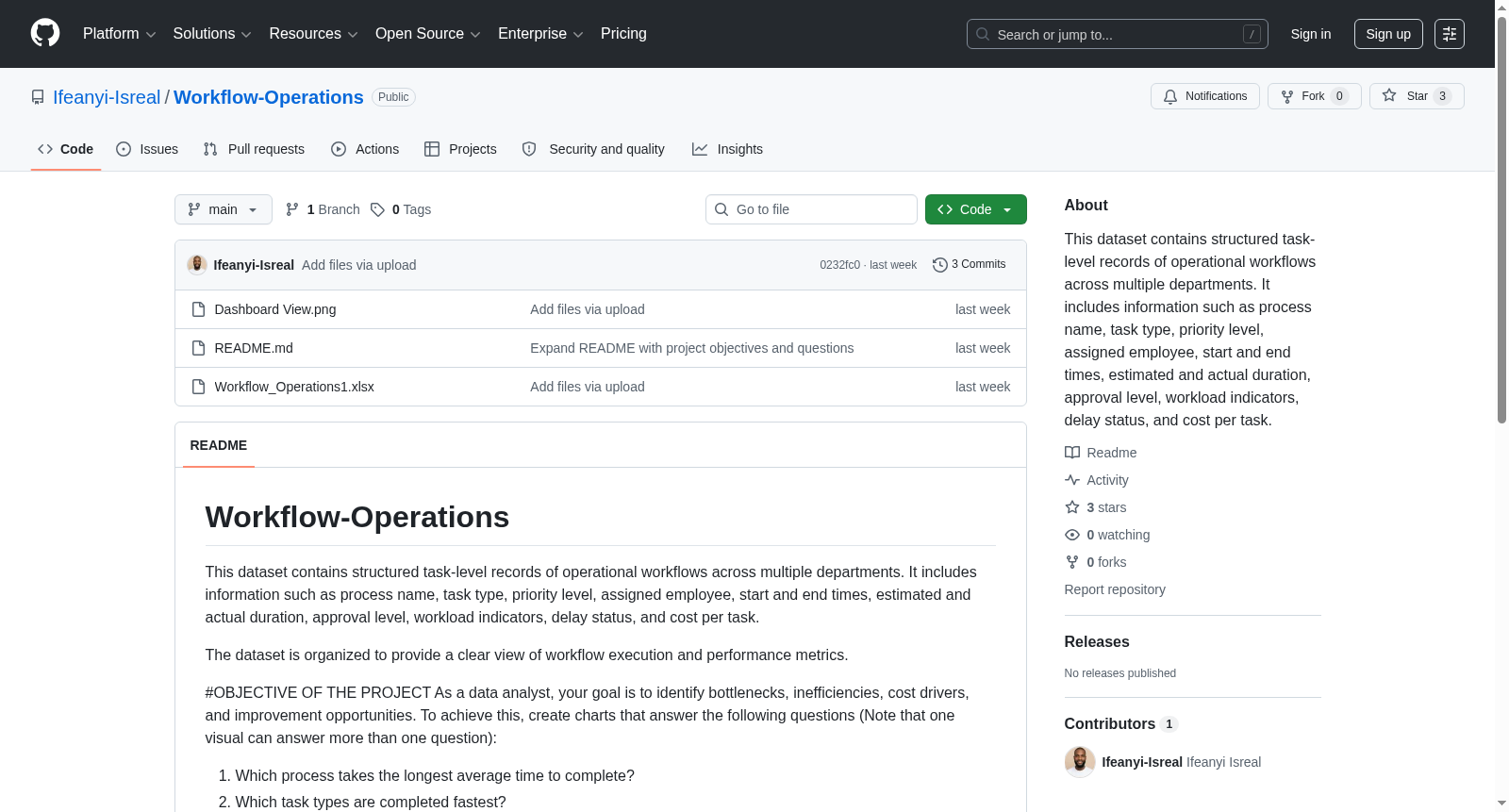Open the Workflow-Operations repository link
The width and height of the screenshot is (1509, 812).
269,97
